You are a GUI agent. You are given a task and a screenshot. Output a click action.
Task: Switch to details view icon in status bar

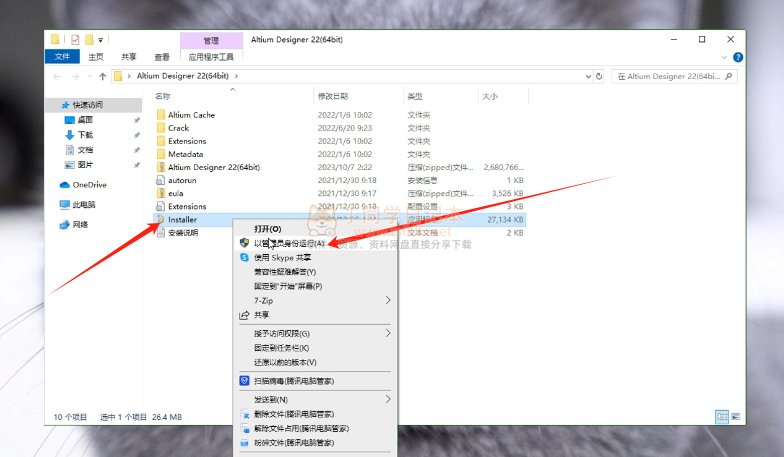coord(722,416)
